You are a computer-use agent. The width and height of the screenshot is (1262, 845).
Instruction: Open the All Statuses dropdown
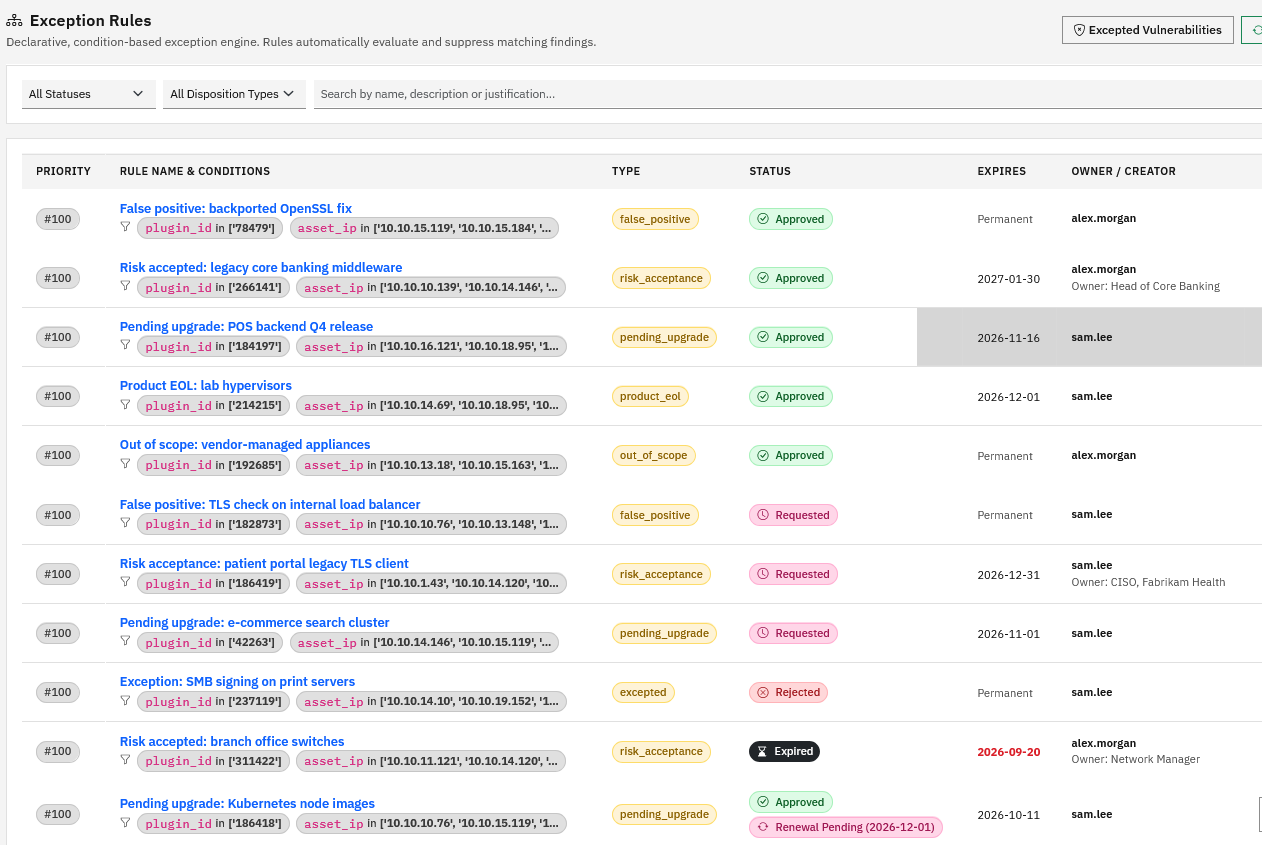(89, 94)
